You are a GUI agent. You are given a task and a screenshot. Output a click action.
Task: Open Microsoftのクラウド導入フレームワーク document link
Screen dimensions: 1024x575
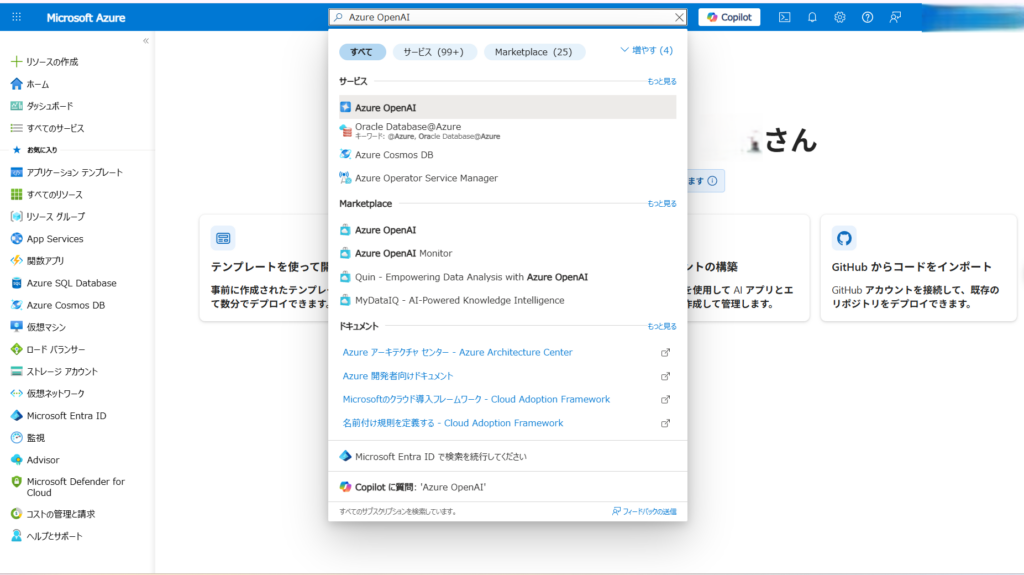tap(476, 399)
